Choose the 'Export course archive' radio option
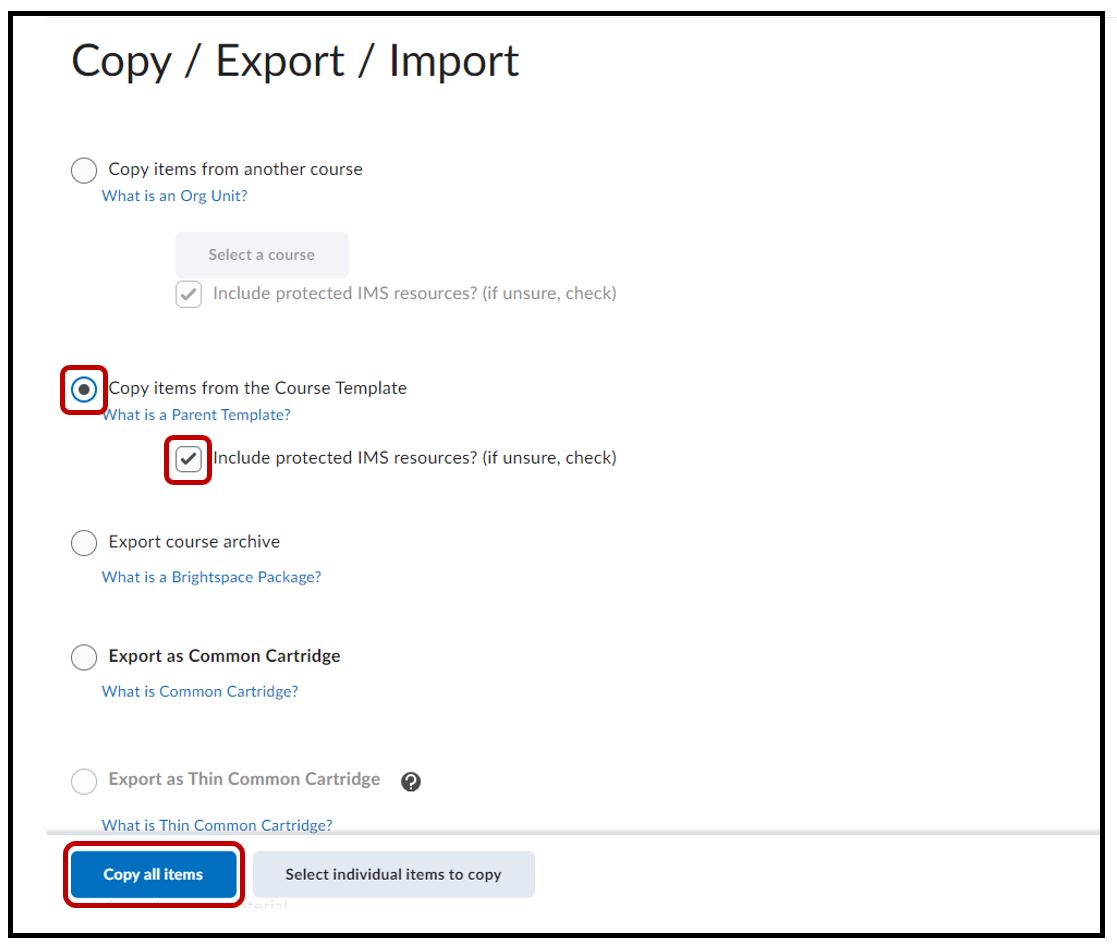This screenshot has height=951, width=1117. tap(85, 543)
